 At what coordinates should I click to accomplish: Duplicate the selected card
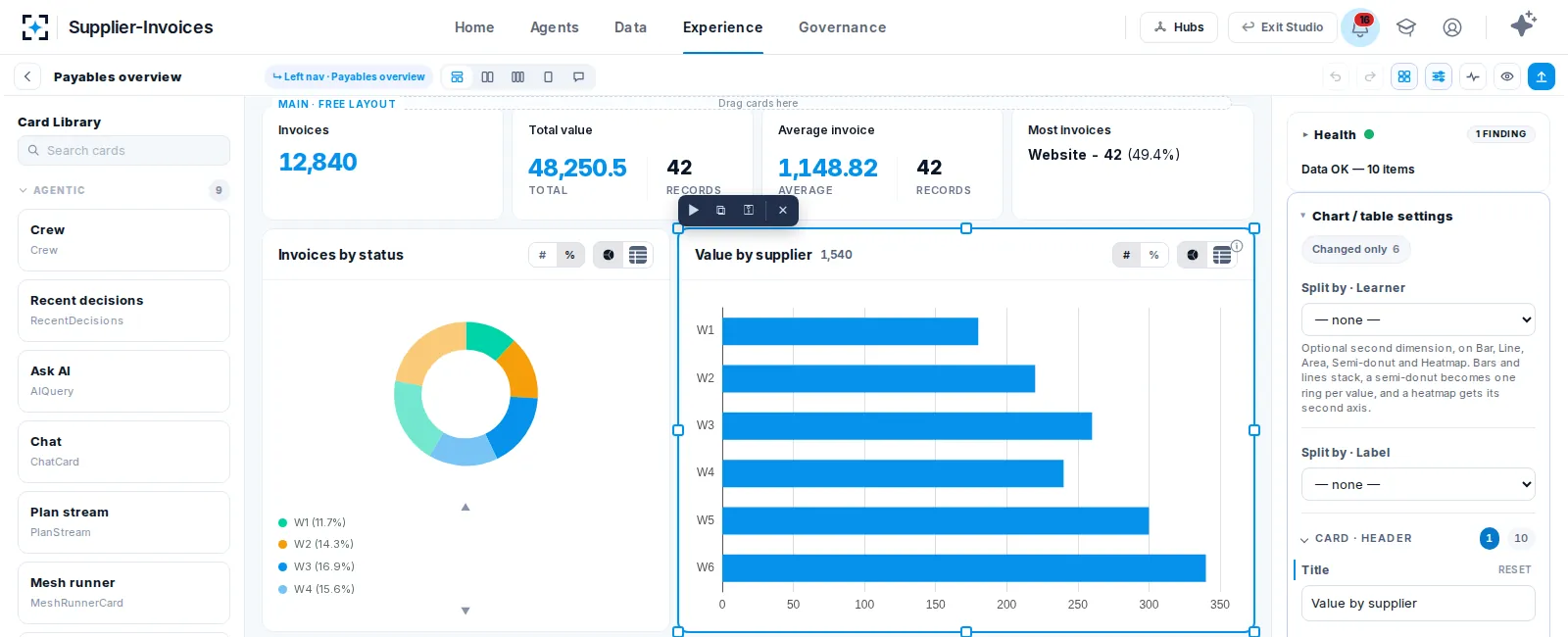click(x=720, y=210)
